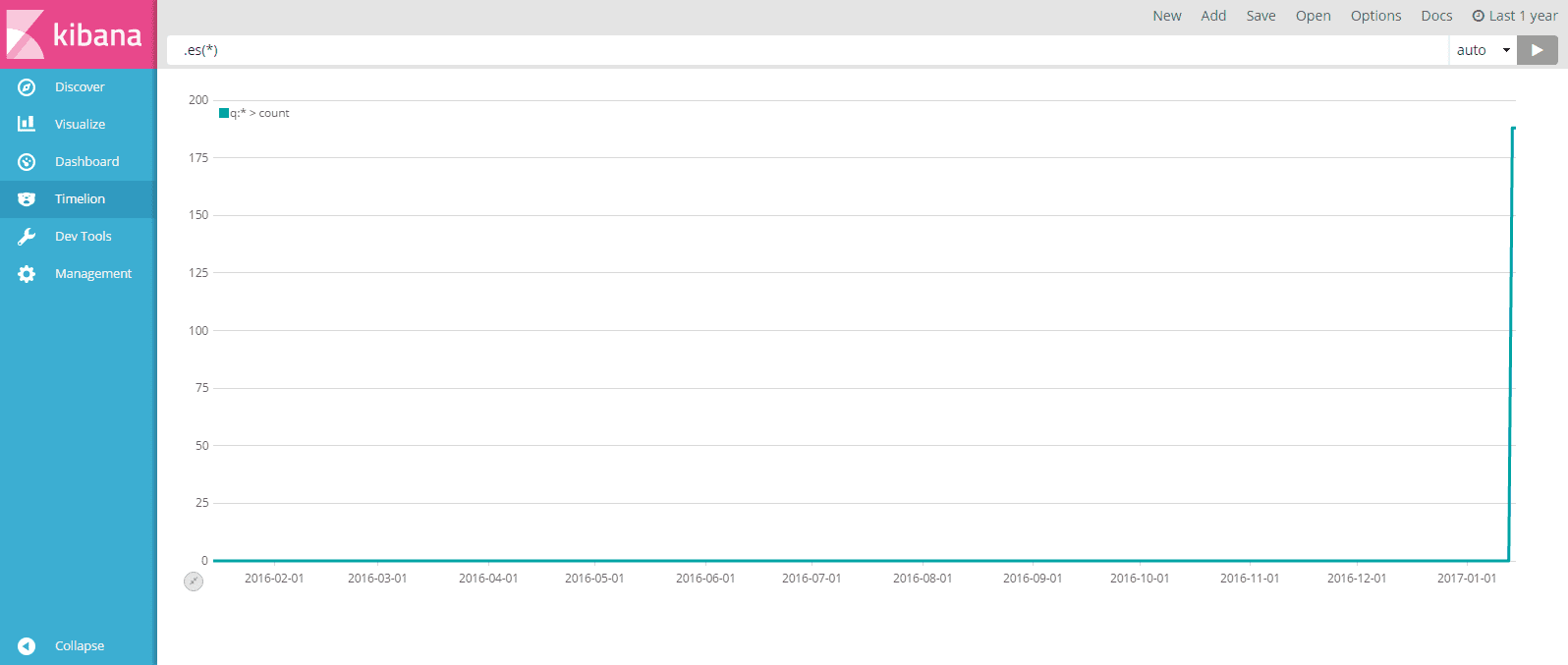Click Open in the top menu

[1313, 16]
